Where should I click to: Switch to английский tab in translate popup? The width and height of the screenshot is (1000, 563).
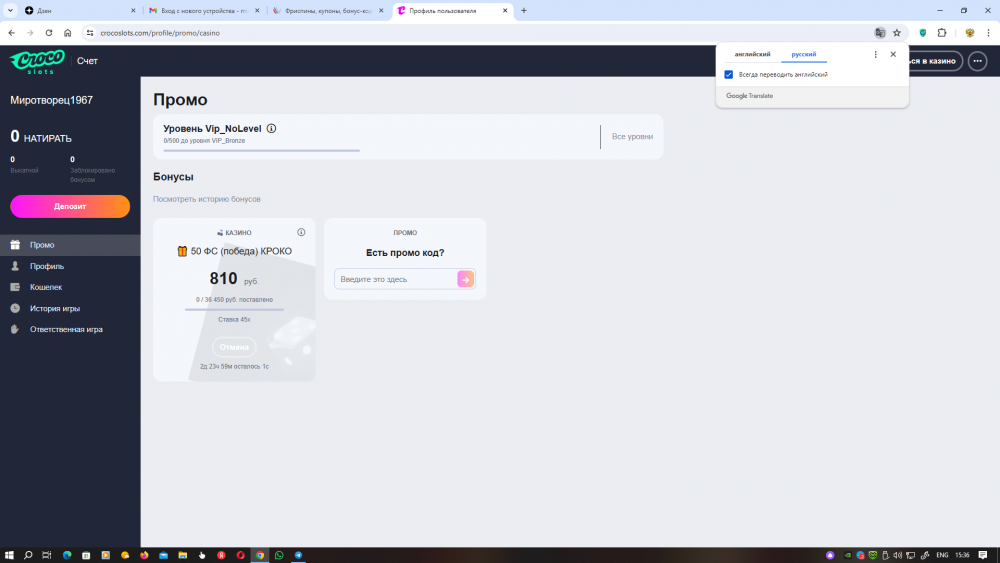click(x=752, y=54)
